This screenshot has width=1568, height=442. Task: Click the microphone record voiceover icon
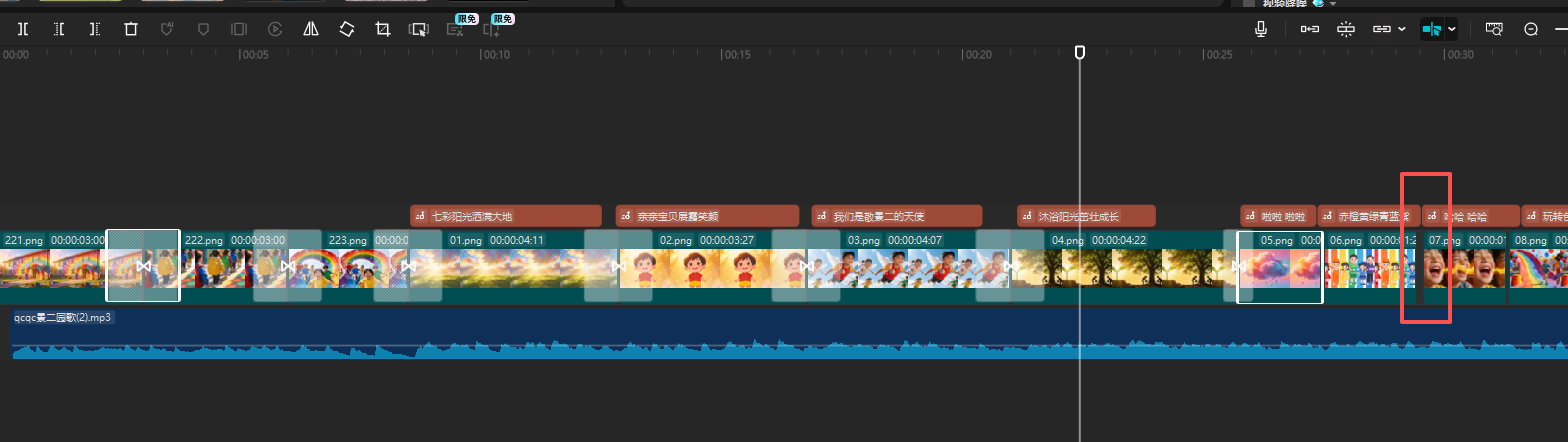pos(1262,29)
